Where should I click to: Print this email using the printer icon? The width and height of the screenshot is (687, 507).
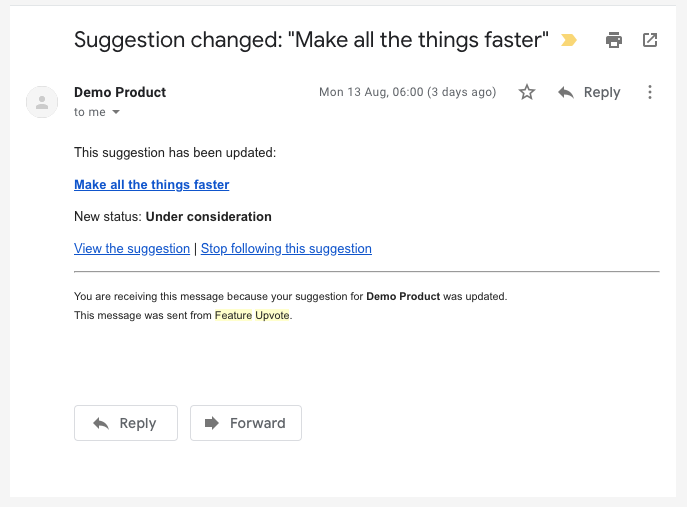click(614, 40)
